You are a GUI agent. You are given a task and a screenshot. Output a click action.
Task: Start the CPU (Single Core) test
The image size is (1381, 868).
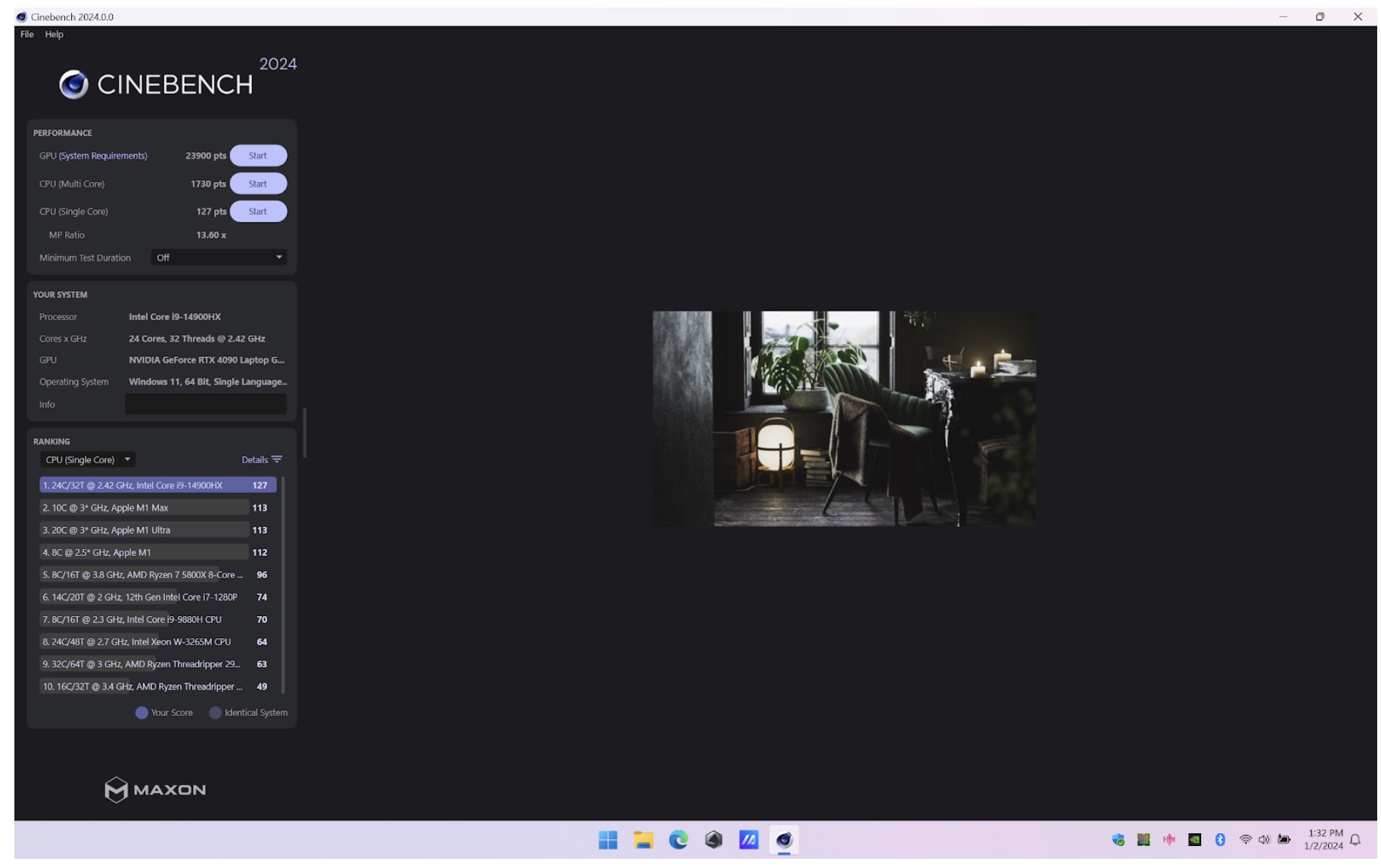(258, 212)
